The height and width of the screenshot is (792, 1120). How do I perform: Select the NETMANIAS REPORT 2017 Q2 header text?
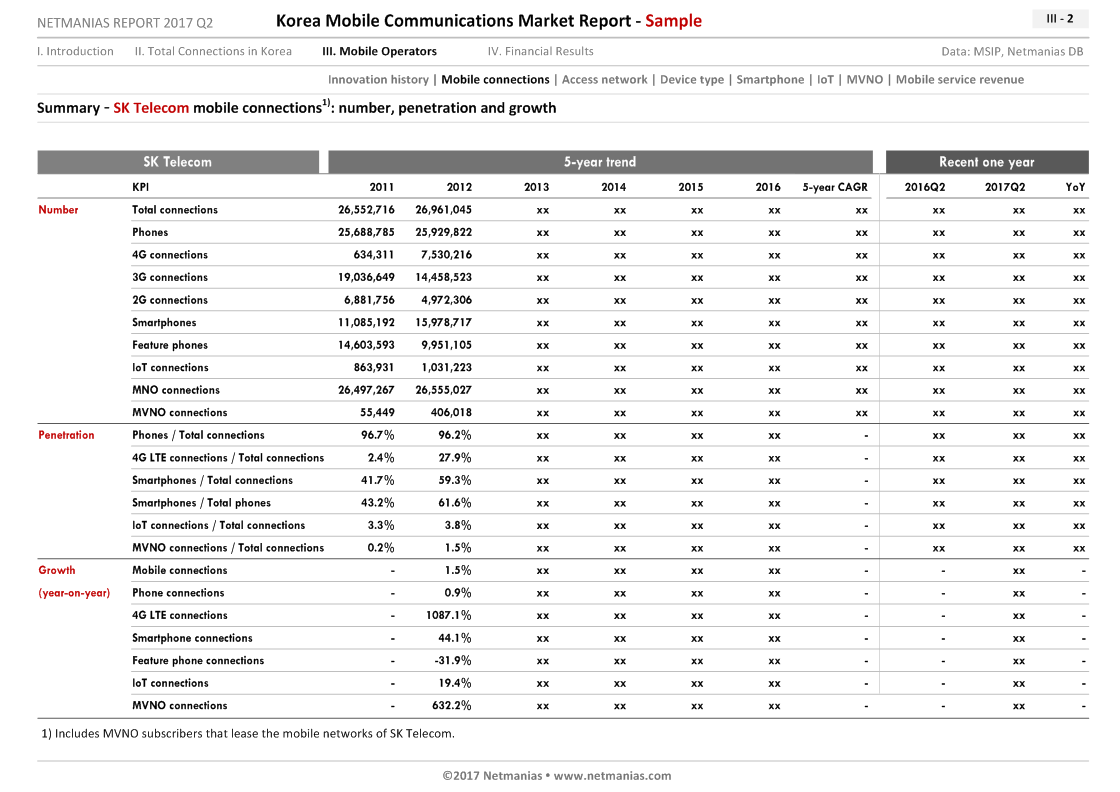125,23
